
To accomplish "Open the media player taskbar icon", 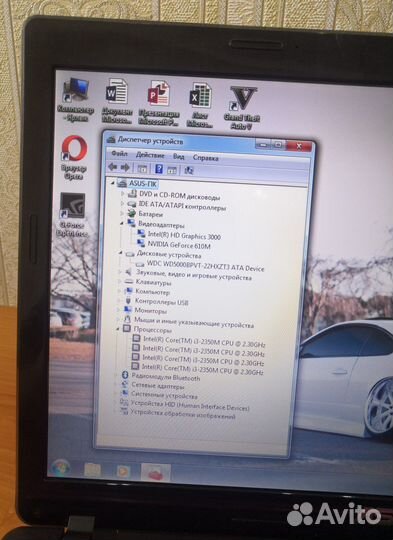I will pyautogui.click(x=123, y=471).
